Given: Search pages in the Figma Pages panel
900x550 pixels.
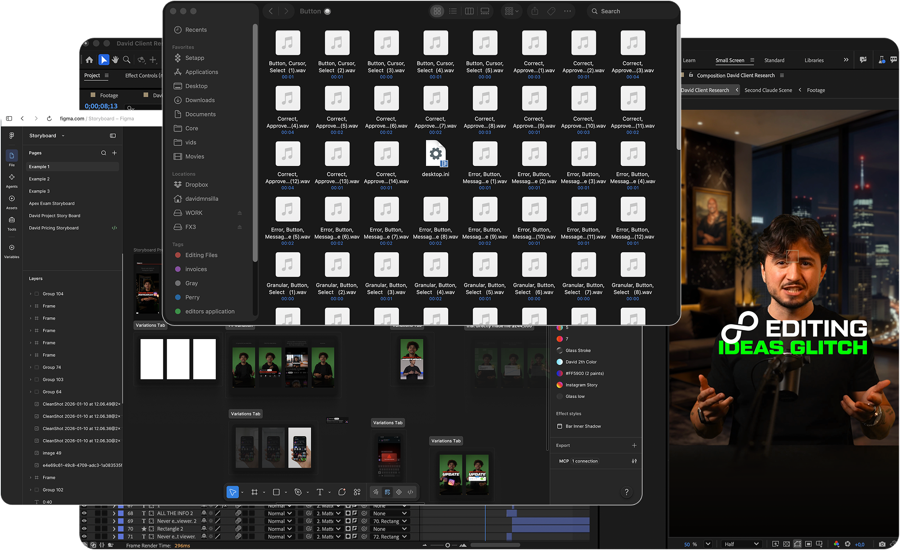Looking at the screenshot, I should 103,153.
